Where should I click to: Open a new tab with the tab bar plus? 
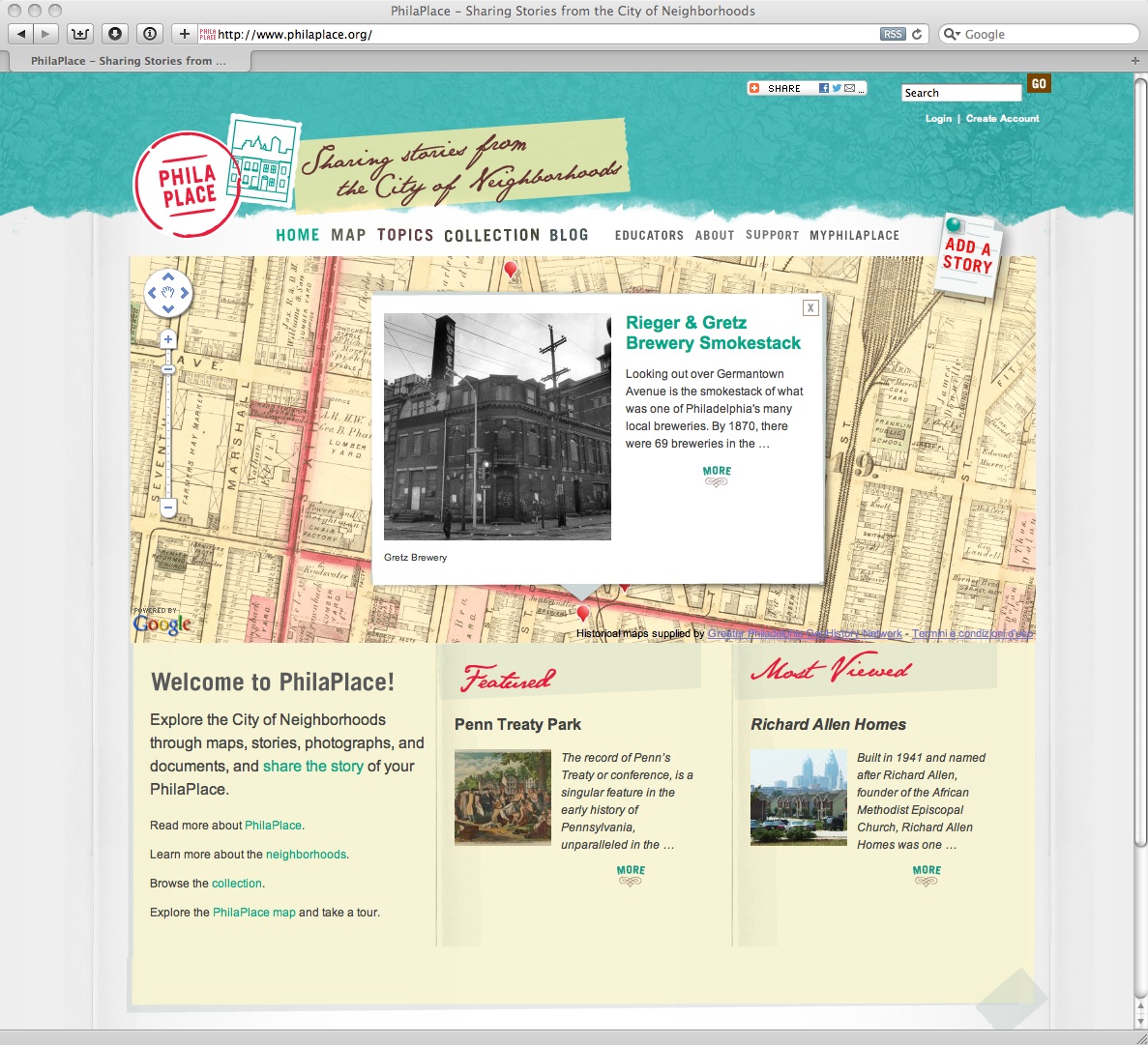[1134, 61]
